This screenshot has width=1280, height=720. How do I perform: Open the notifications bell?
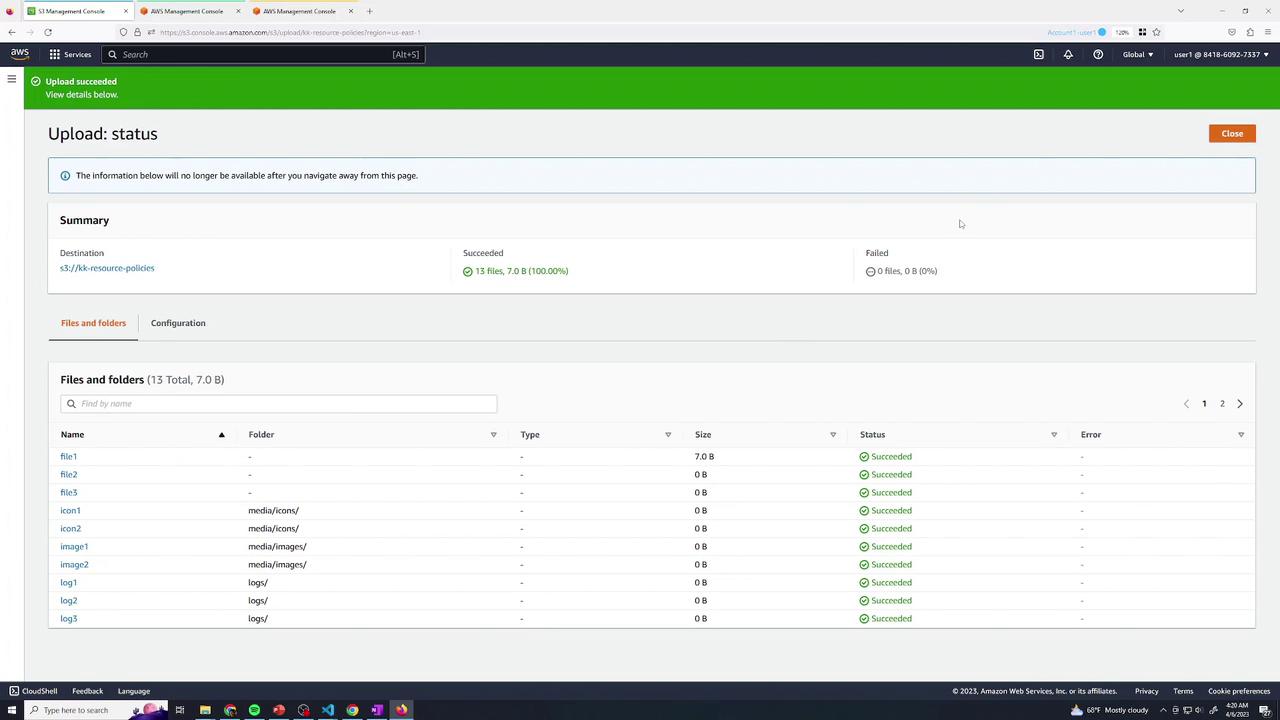tap(1068, 54)
